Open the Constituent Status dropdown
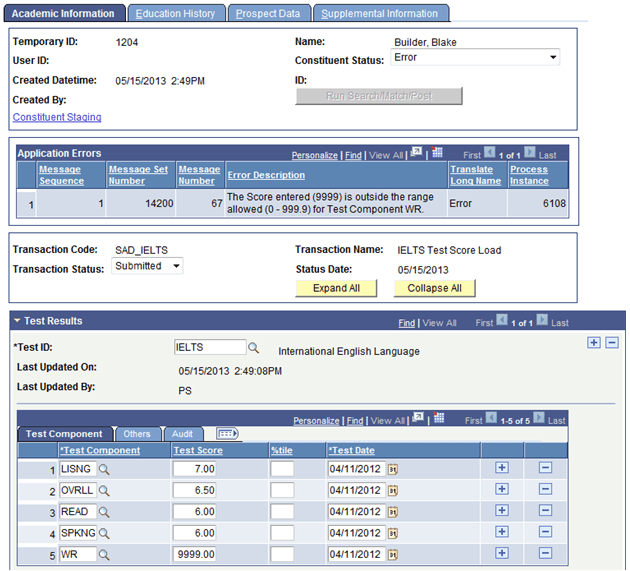 [475, 57]
